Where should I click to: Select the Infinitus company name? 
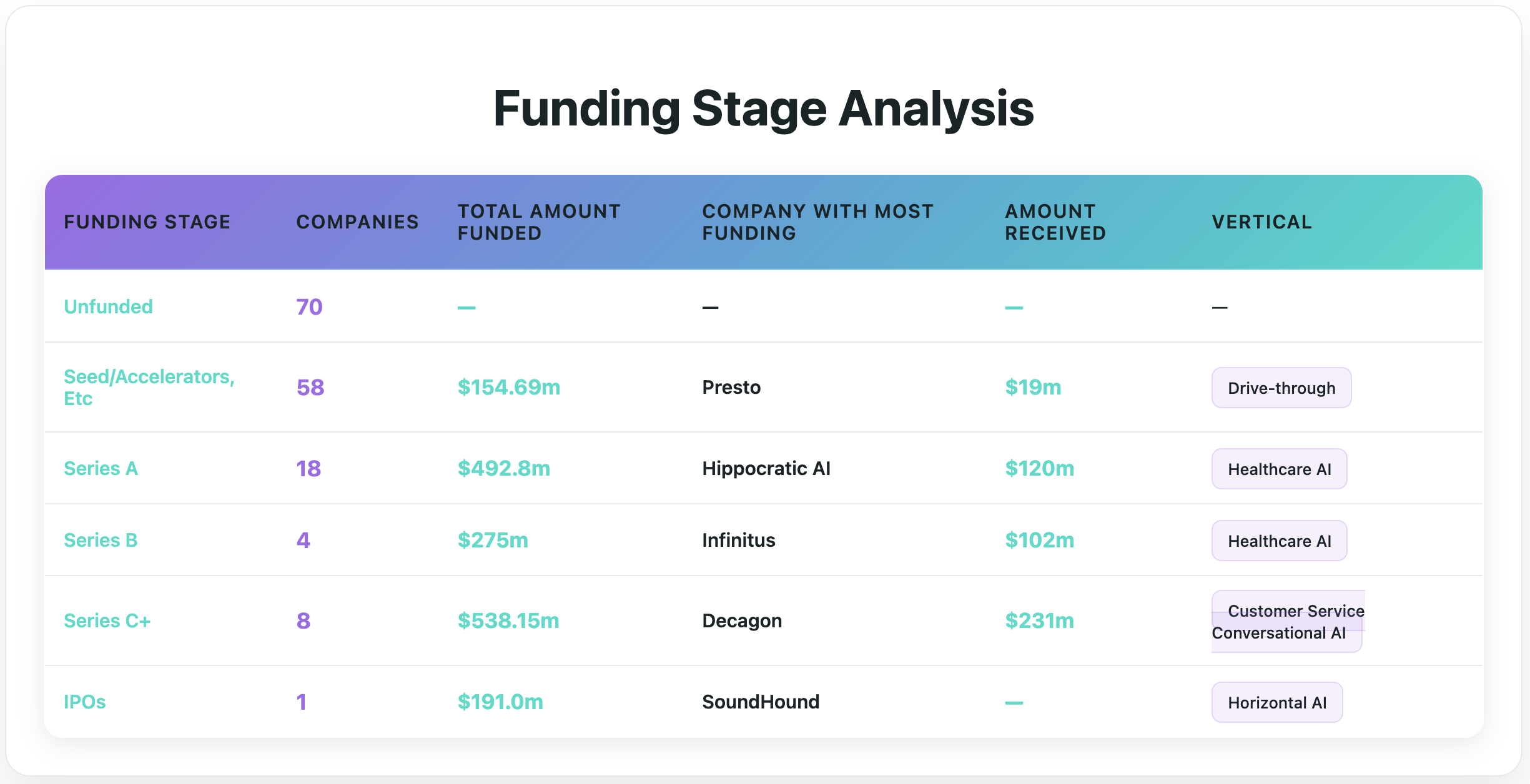tap(739, 540)
